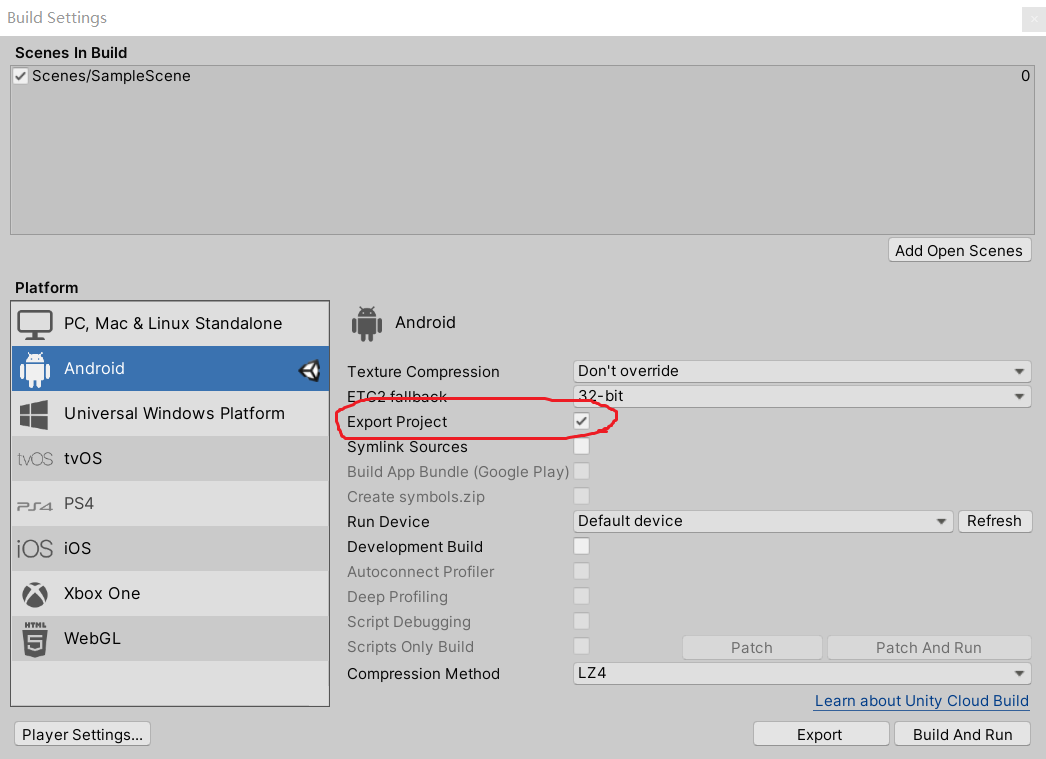Image resolution: width=1046 pixels, height=759 pixels.
Task: Open Player Settings
Action: click(82, 734)
